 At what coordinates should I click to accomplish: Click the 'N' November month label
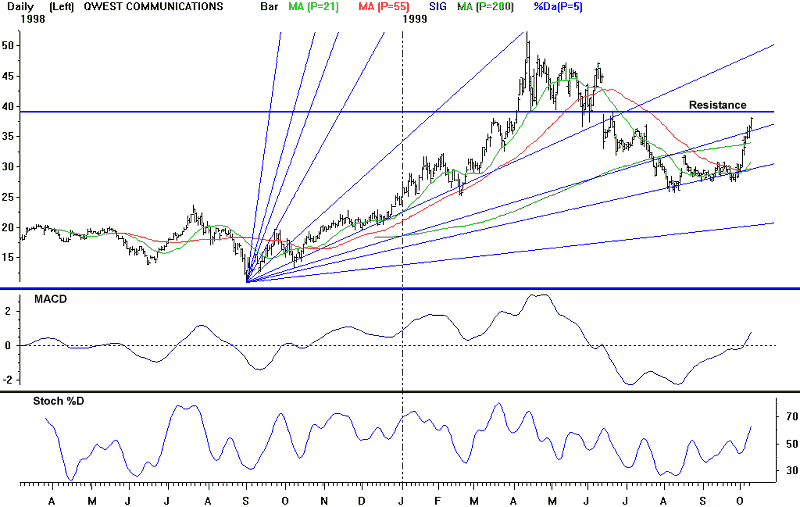[x=324, y=501]
